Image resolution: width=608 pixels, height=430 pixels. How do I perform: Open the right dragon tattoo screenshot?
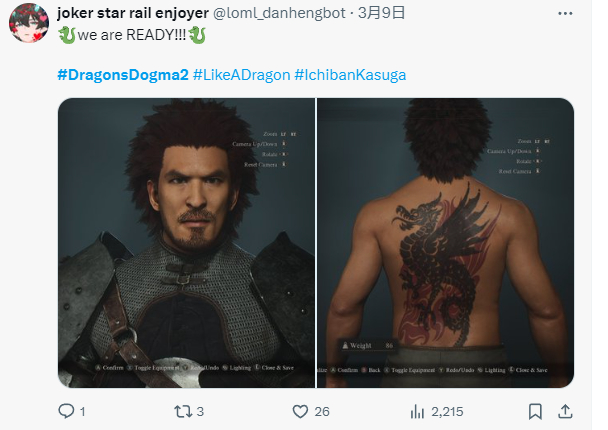click(x=445, y=242)
